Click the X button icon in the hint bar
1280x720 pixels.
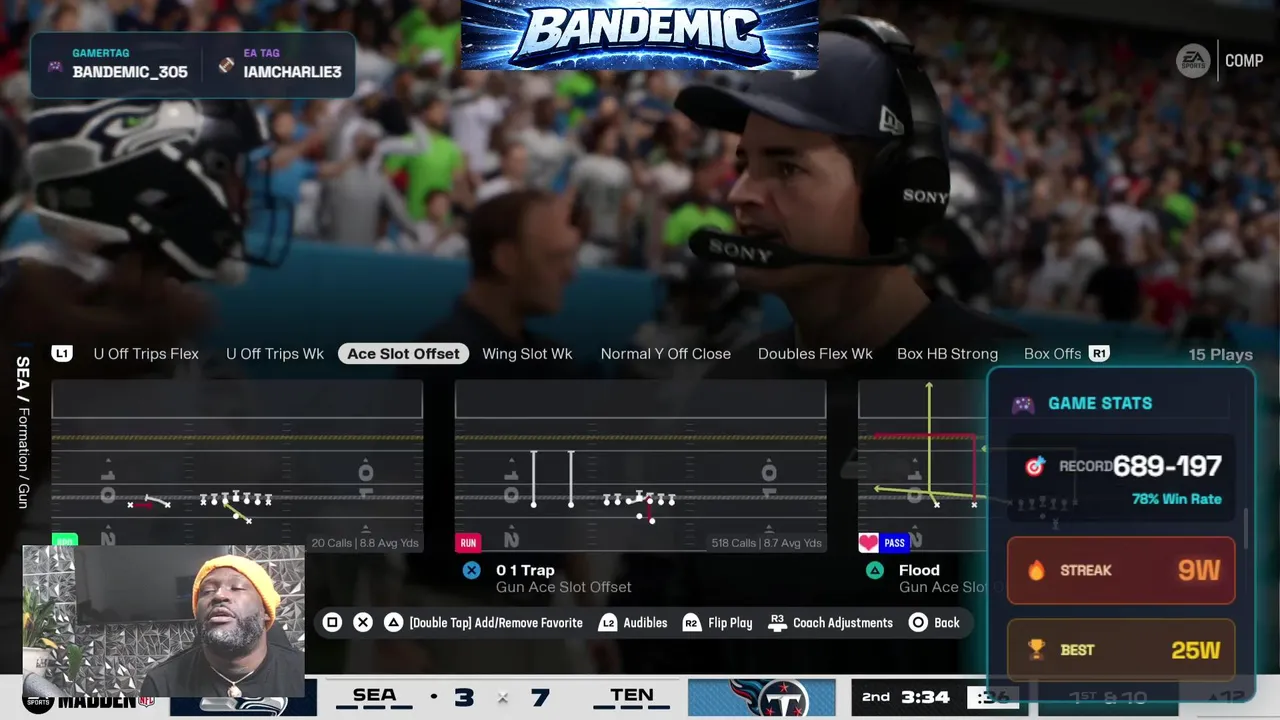point(363,623)
